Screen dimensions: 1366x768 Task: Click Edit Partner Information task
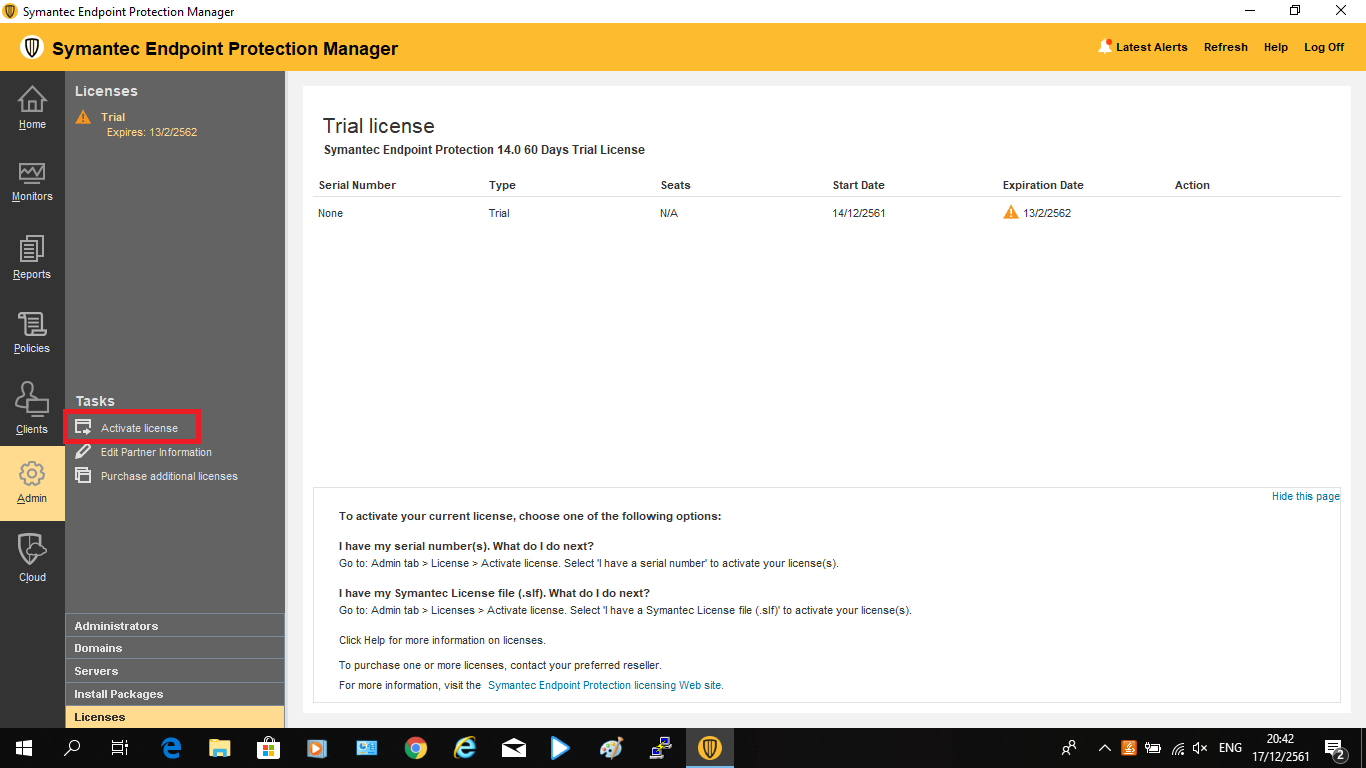coord(156,452)
